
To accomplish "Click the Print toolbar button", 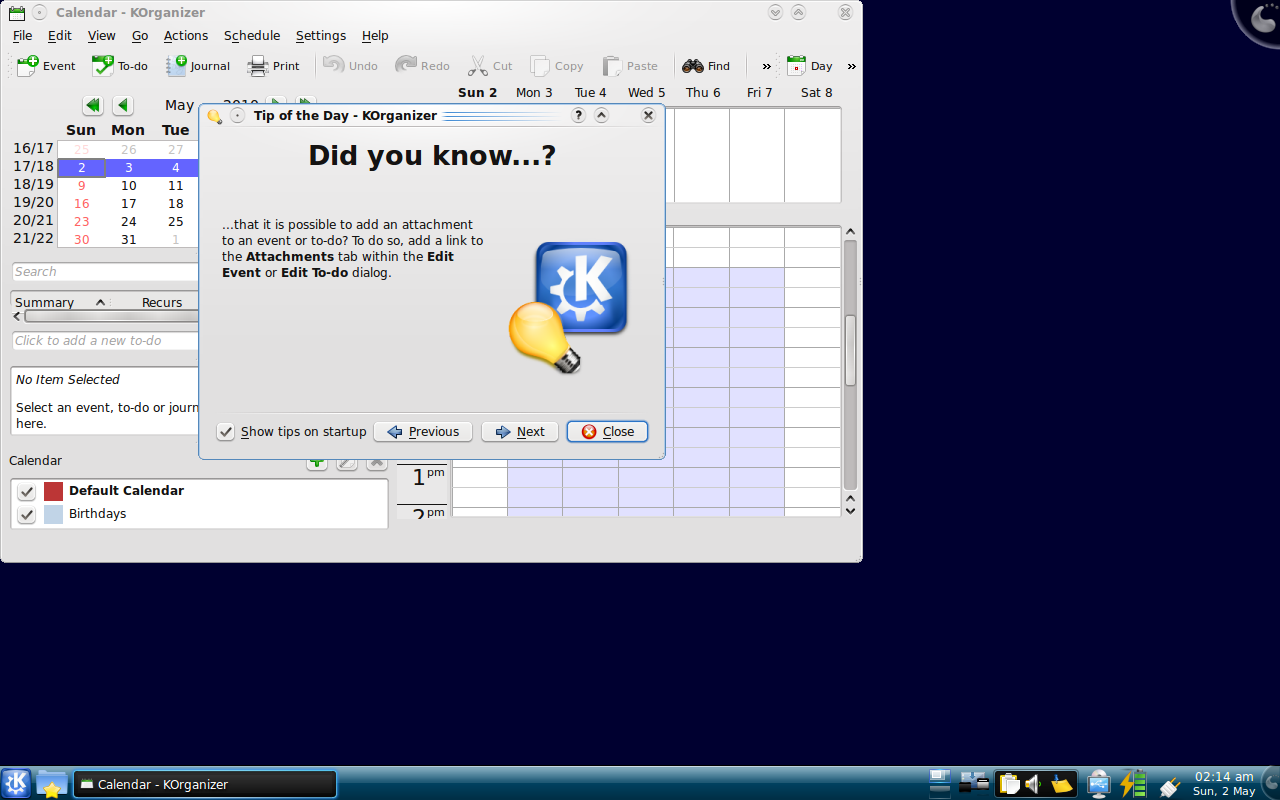I will (x=274, y=66).
